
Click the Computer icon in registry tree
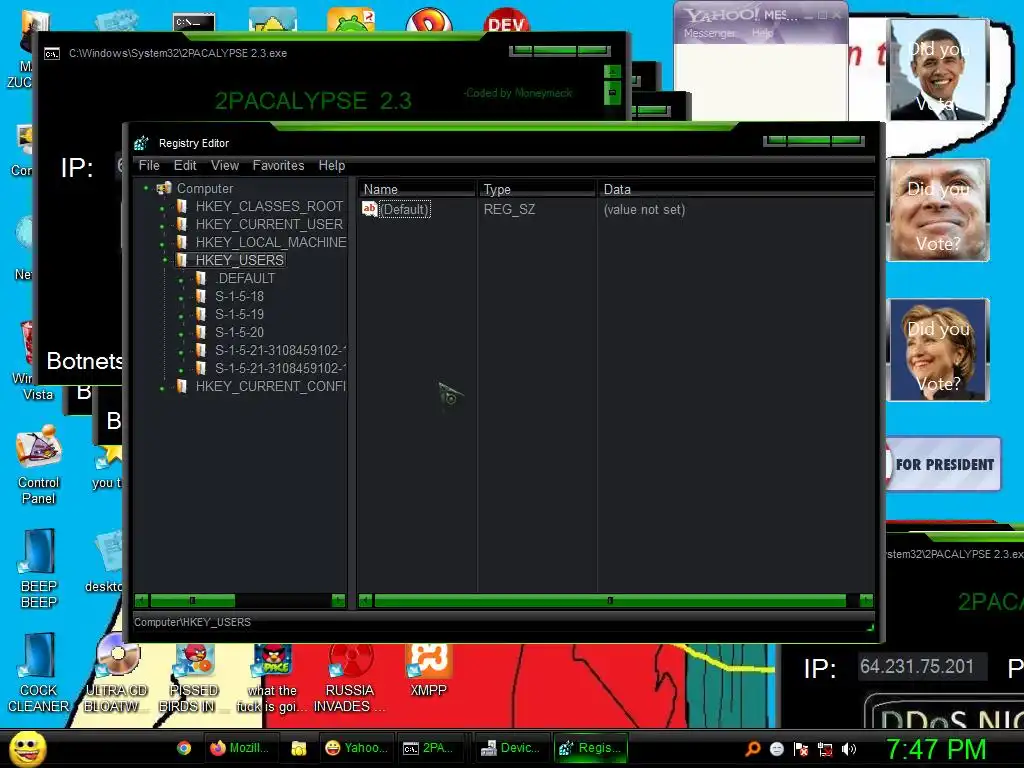point(164,188)
